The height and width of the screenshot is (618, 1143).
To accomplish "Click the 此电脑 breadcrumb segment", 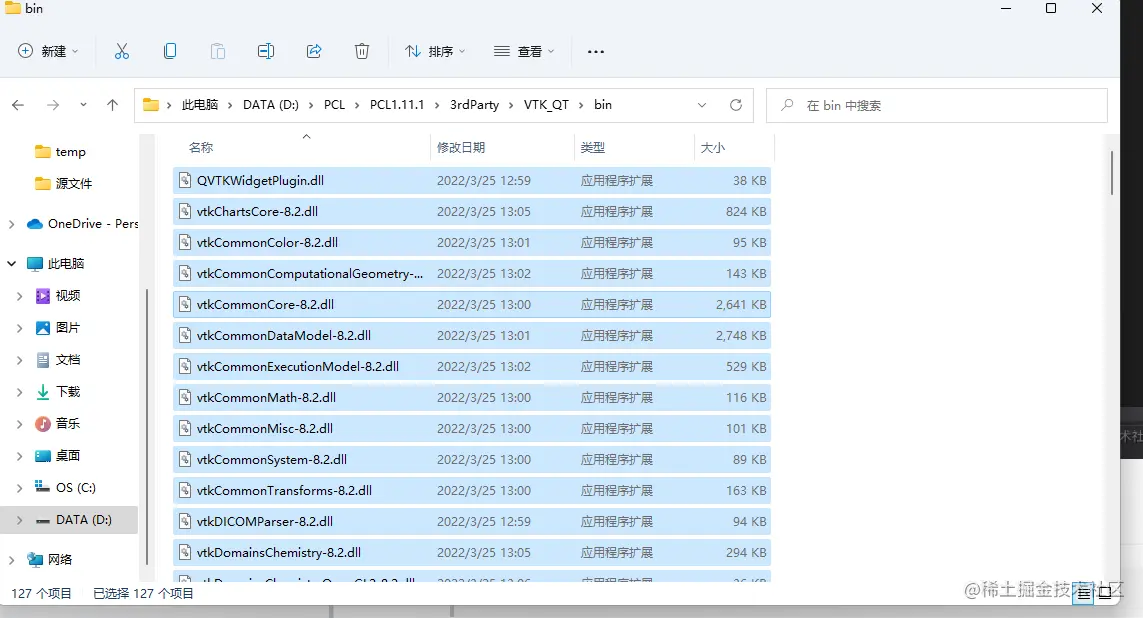I will [200, 105].
